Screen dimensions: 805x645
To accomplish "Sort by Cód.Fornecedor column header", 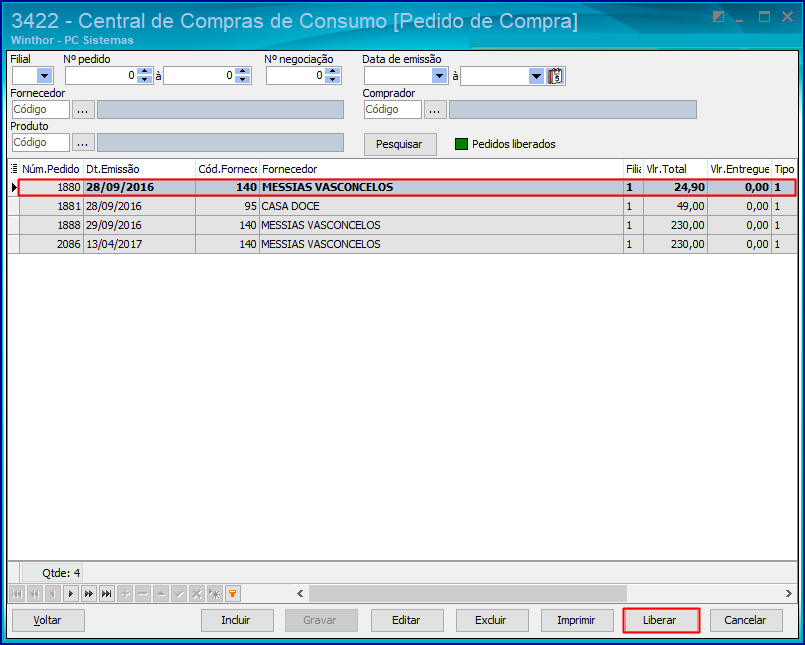I will pos(227,169).
